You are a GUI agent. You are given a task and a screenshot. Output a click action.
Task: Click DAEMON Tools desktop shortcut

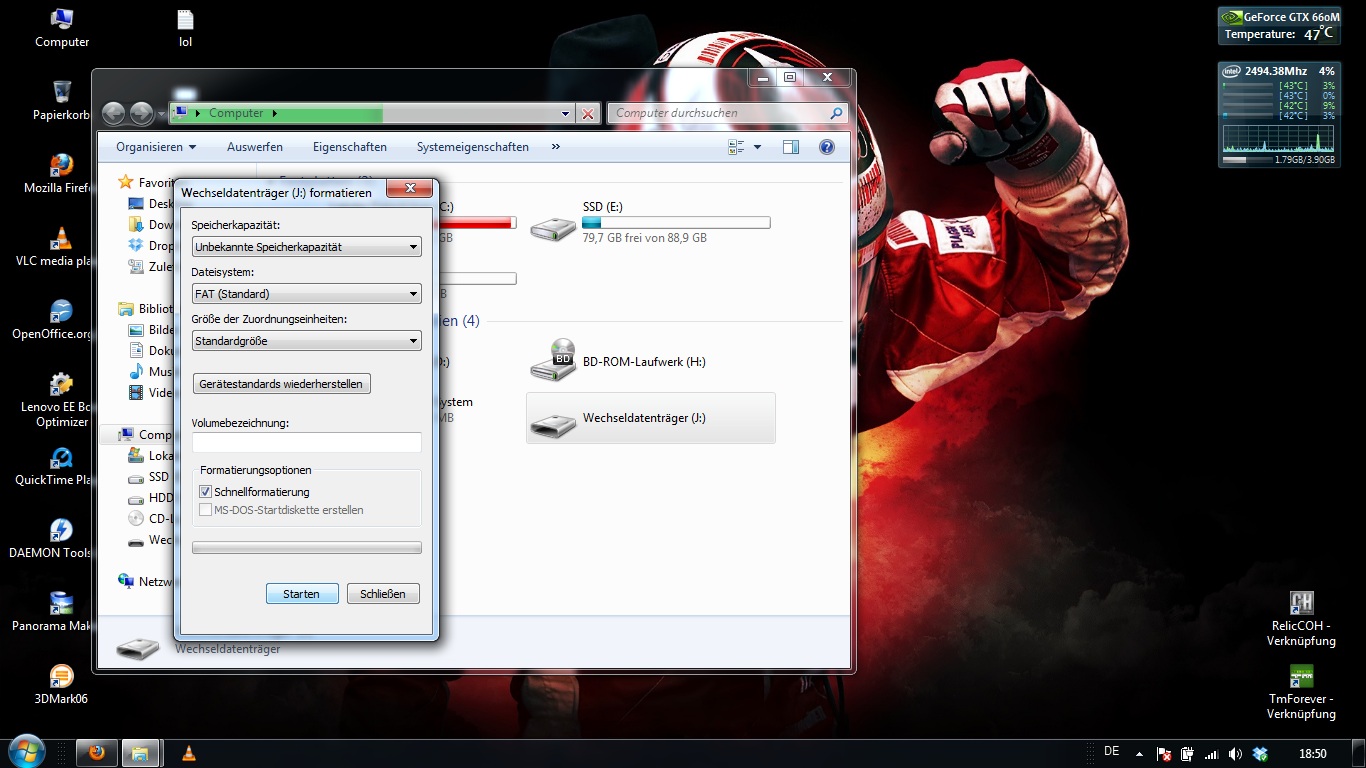pyautogui.click(x=62, y=538)
